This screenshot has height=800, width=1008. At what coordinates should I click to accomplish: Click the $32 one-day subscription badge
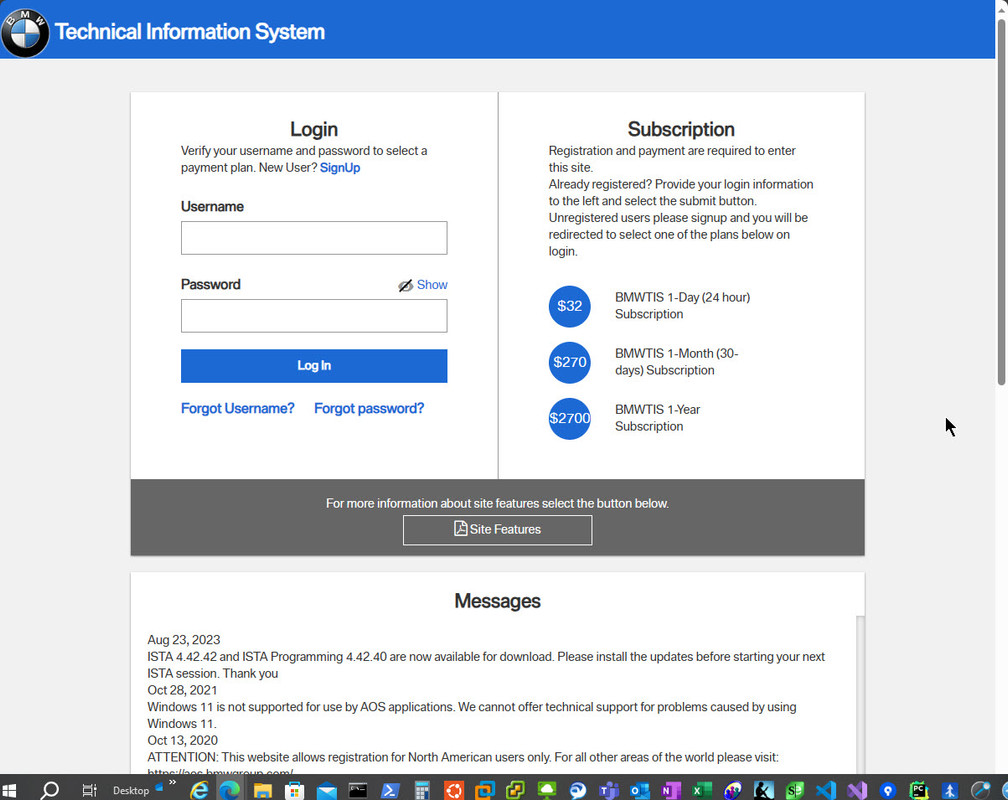coord(570,306)
